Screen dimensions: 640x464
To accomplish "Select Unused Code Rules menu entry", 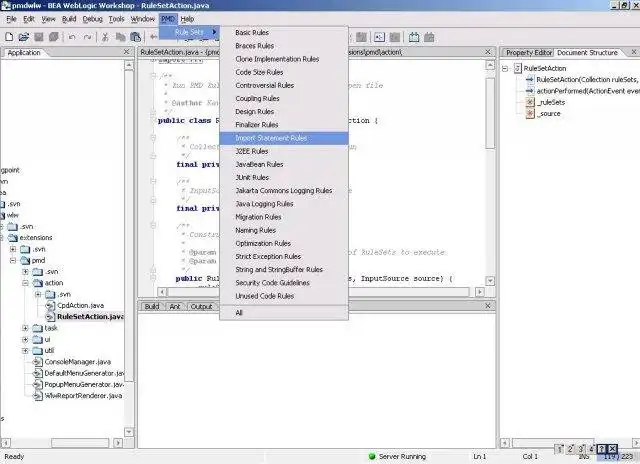I will click(284, 296).
